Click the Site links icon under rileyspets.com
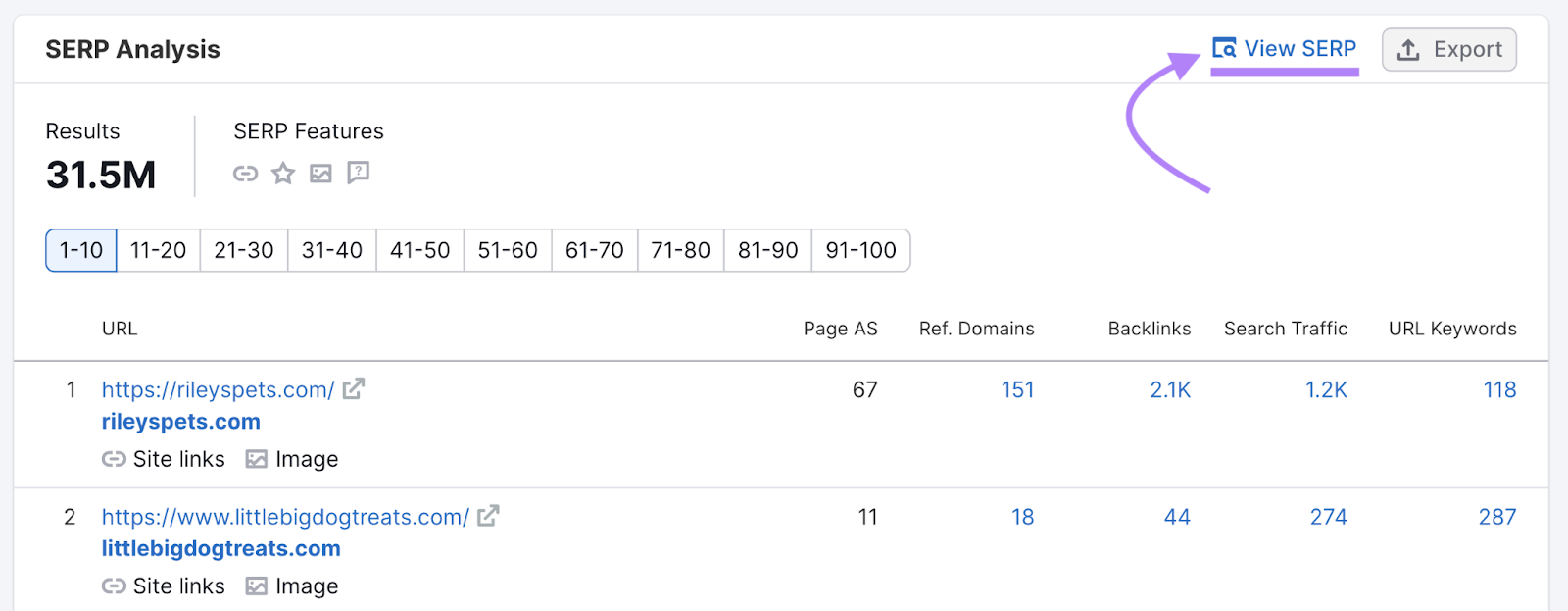 click(x=115, y=458)
